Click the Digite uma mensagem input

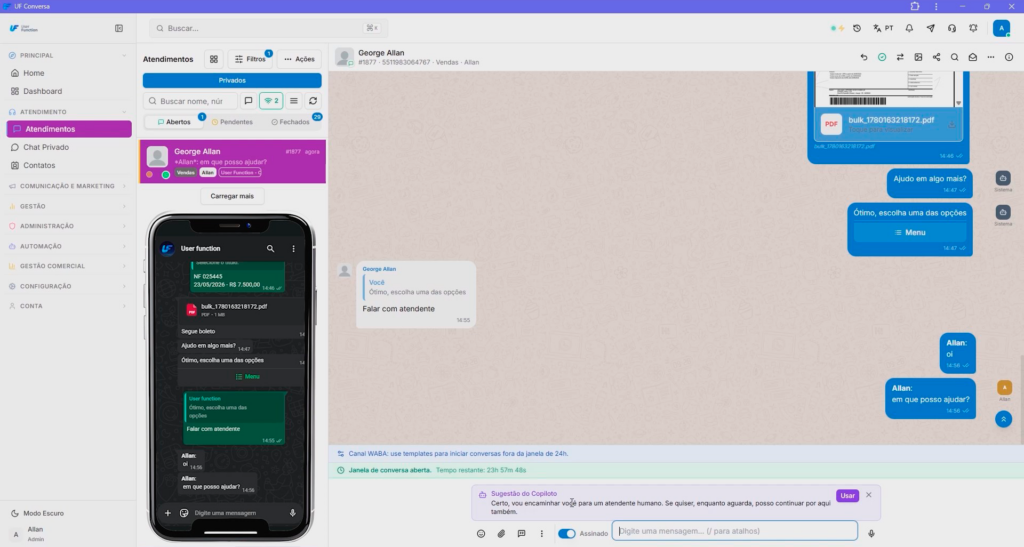[735, 531]
